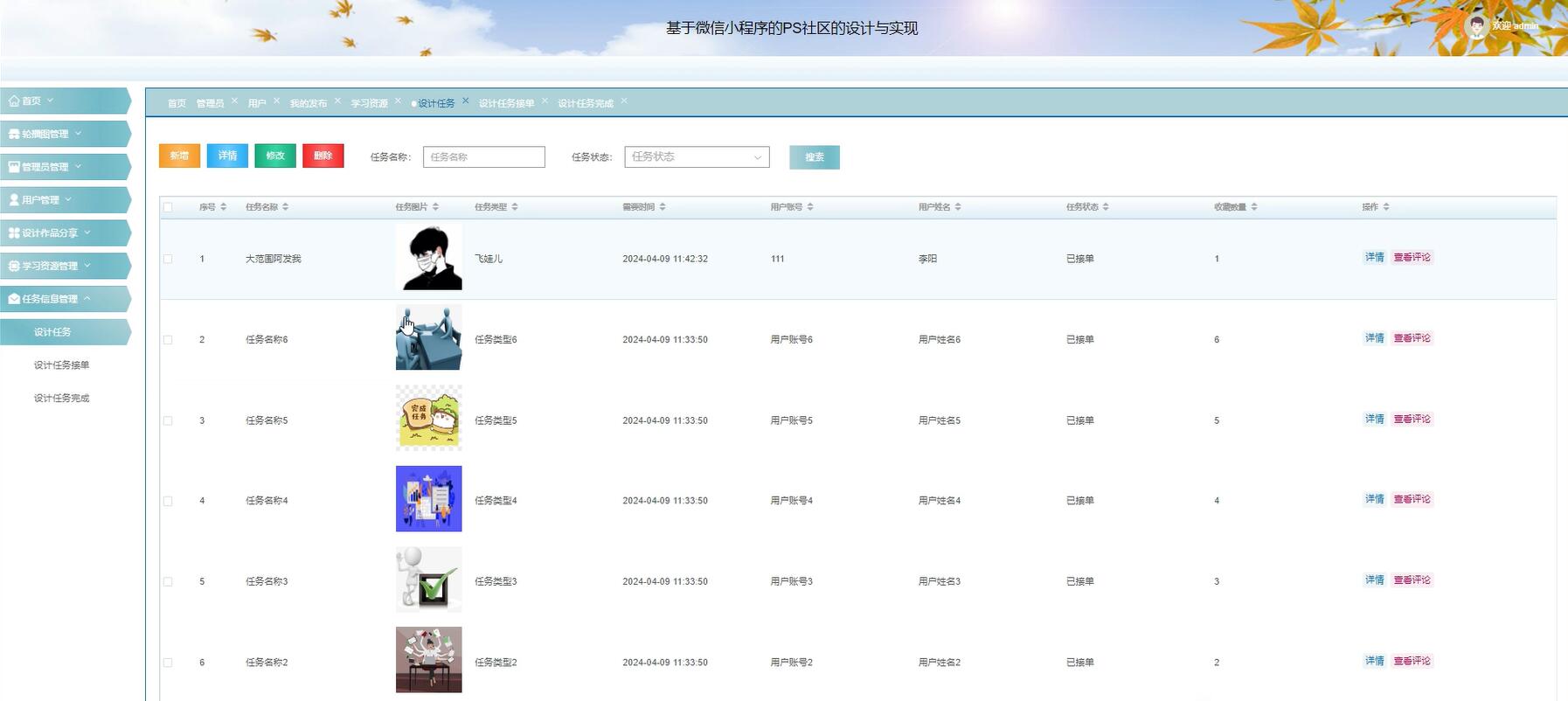Viewport: 1568px width, 701px height.
Task: Switch to the 学习资源 tab
Action: [369, 103]
